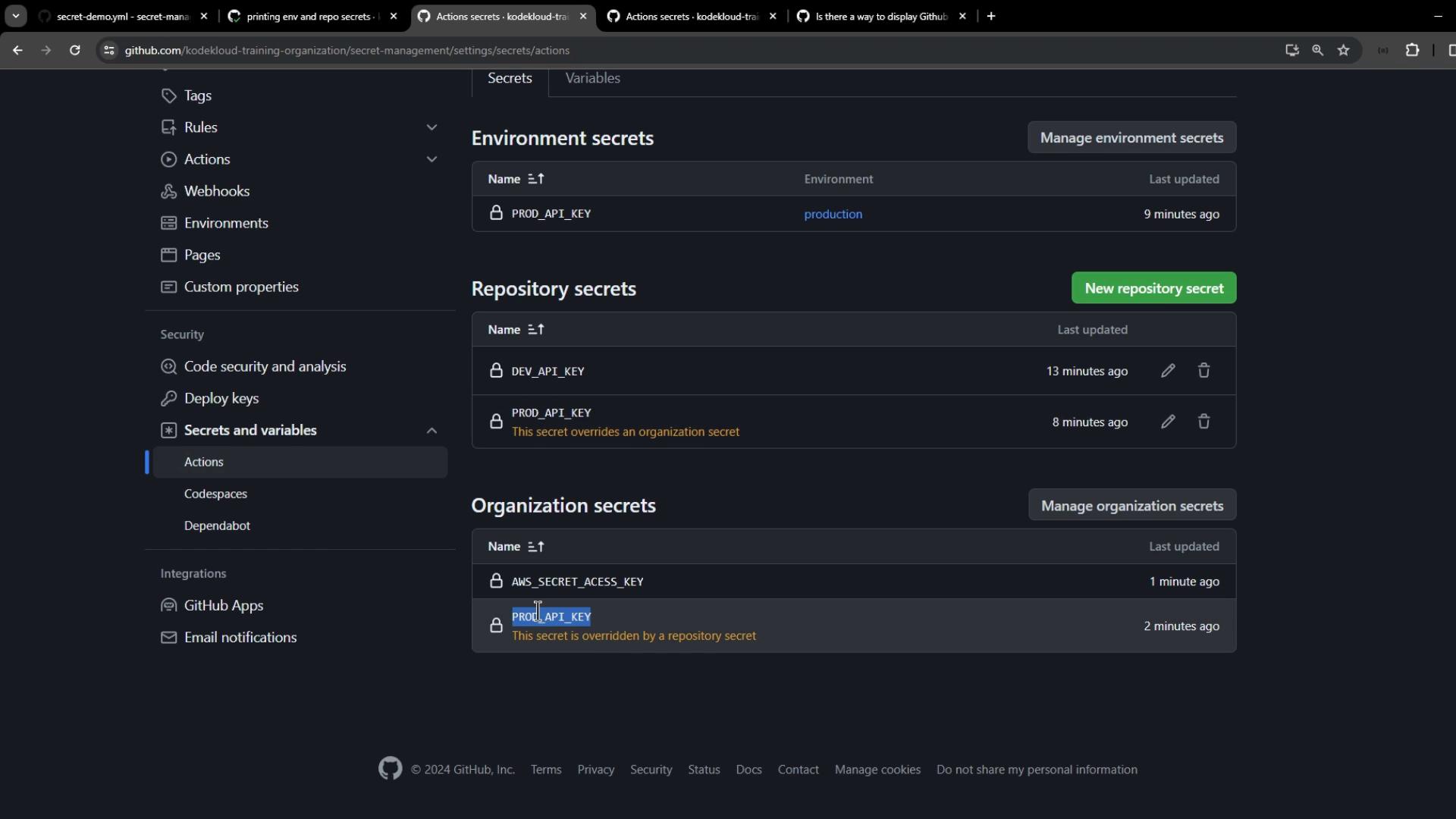The height and width of the screenshot is (819, 1456).
Task: Click GitHub logo in footer
Action: coord(390,769)
